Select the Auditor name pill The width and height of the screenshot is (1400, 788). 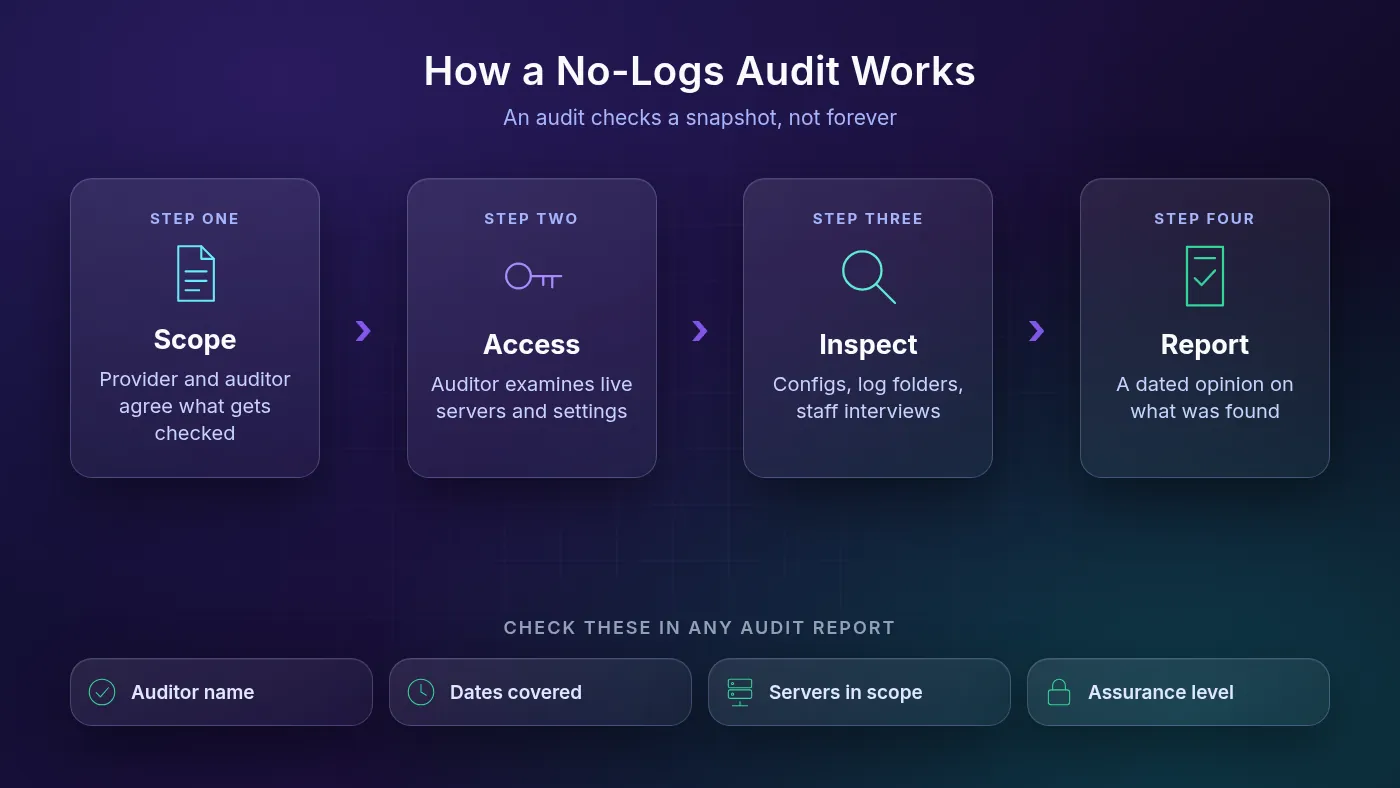point(221,692)
